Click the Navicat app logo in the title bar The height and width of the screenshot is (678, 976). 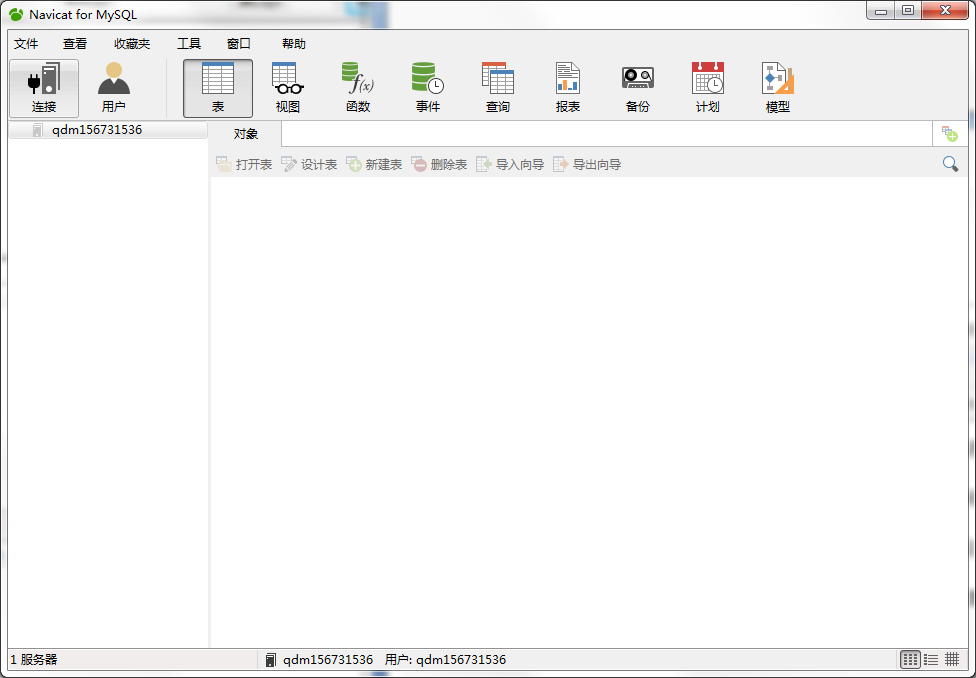click(x=16, y=14)
